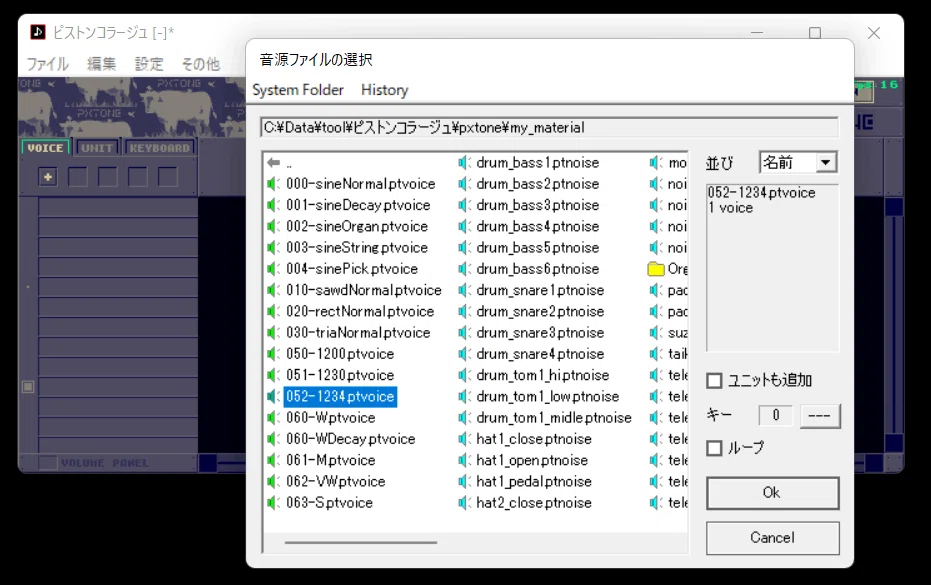Click speaker icon beside 000-sineNormal.ptvoice
The image size is (931, 585).
[x=273, y=184]
